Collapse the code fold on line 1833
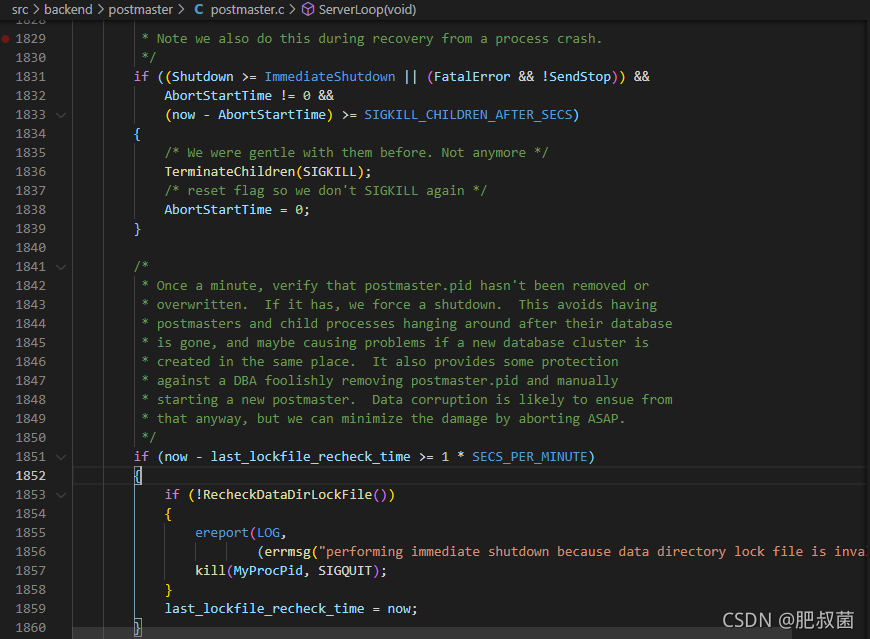870x639 pixels. [62, 114]
